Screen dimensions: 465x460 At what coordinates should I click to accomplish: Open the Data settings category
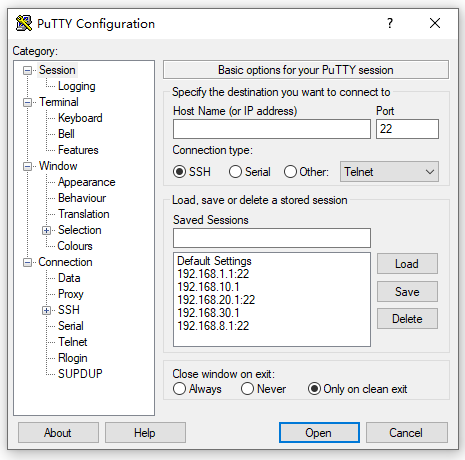tap(69, 278)
